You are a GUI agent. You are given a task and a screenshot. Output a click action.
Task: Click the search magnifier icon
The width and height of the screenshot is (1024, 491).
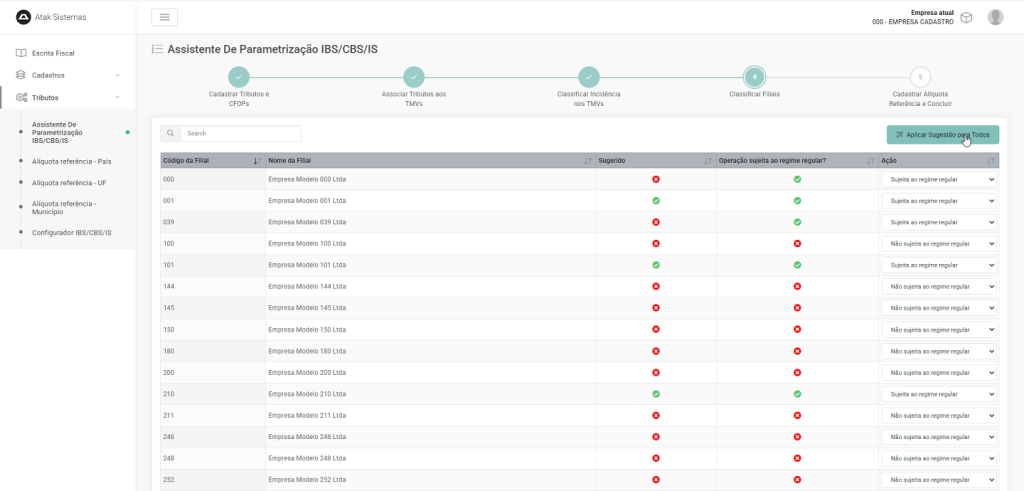click(171, 133)
